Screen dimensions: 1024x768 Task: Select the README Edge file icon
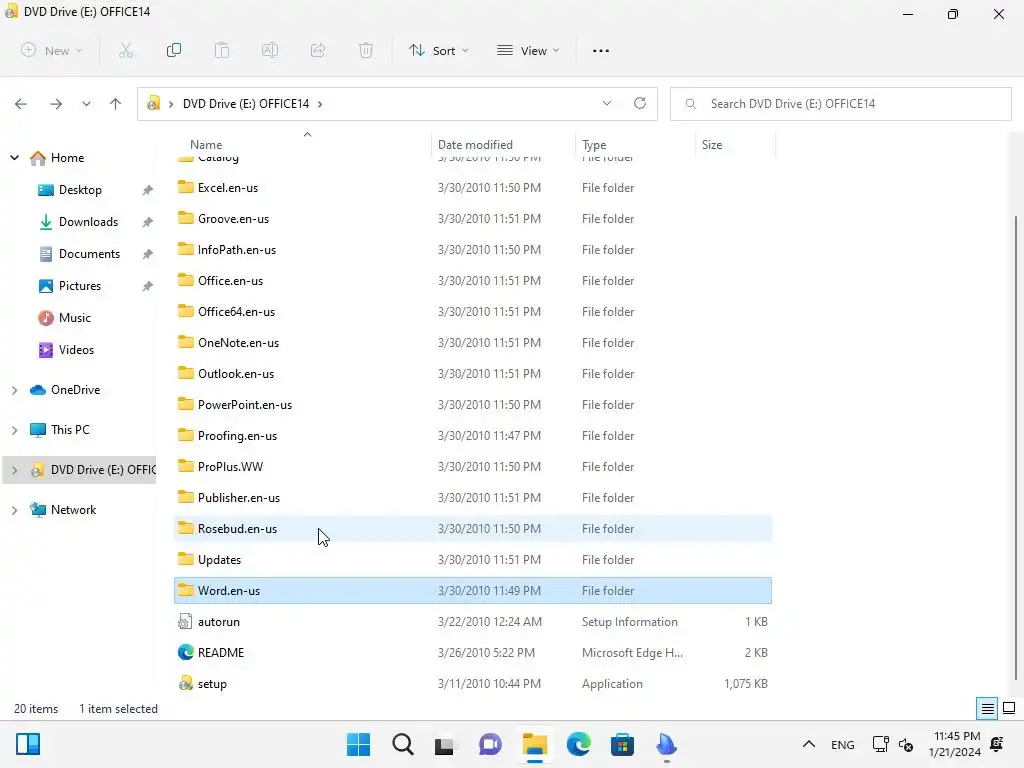click(185, 652)
